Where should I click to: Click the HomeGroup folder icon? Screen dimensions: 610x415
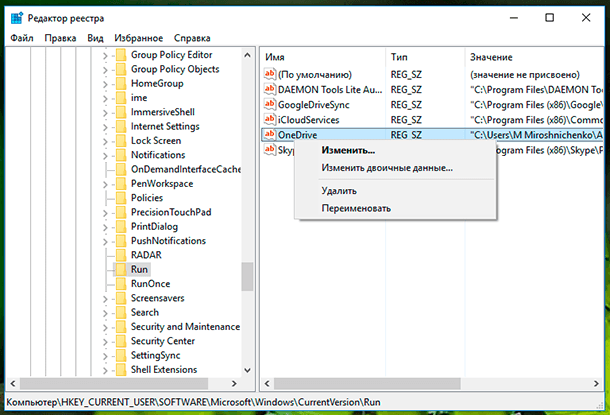pyautogui.click(x=121, y=84)
